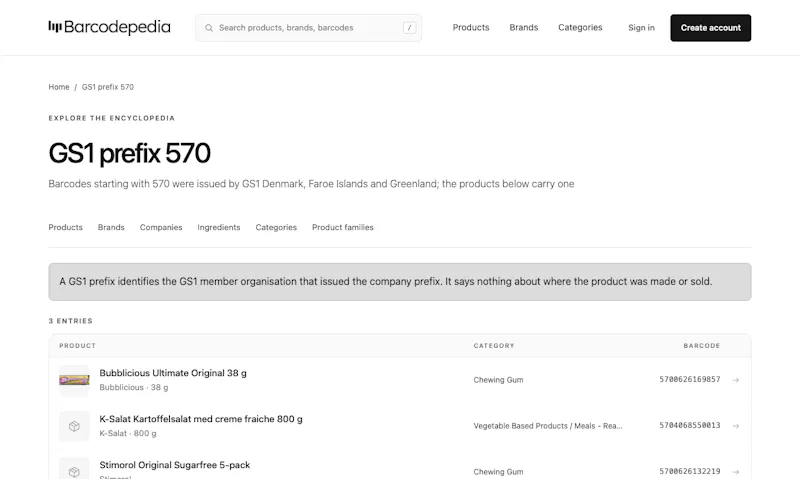
Task: Click the PRODUCT column header
Action: point(78,346)
